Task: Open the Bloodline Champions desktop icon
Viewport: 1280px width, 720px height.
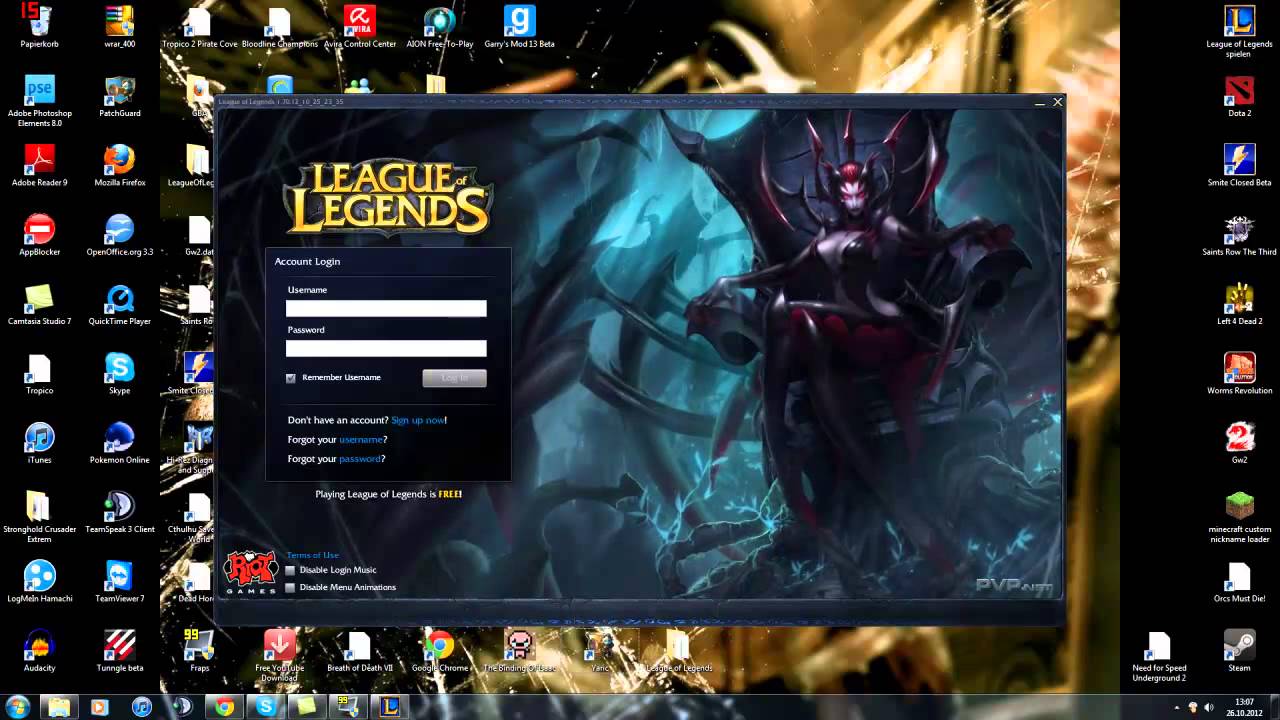Action: pyautogui.click(x=280, y=25)
